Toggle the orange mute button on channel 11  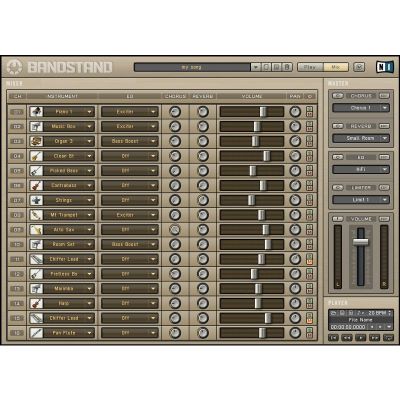pyautogui.click(x=309, y=262)
